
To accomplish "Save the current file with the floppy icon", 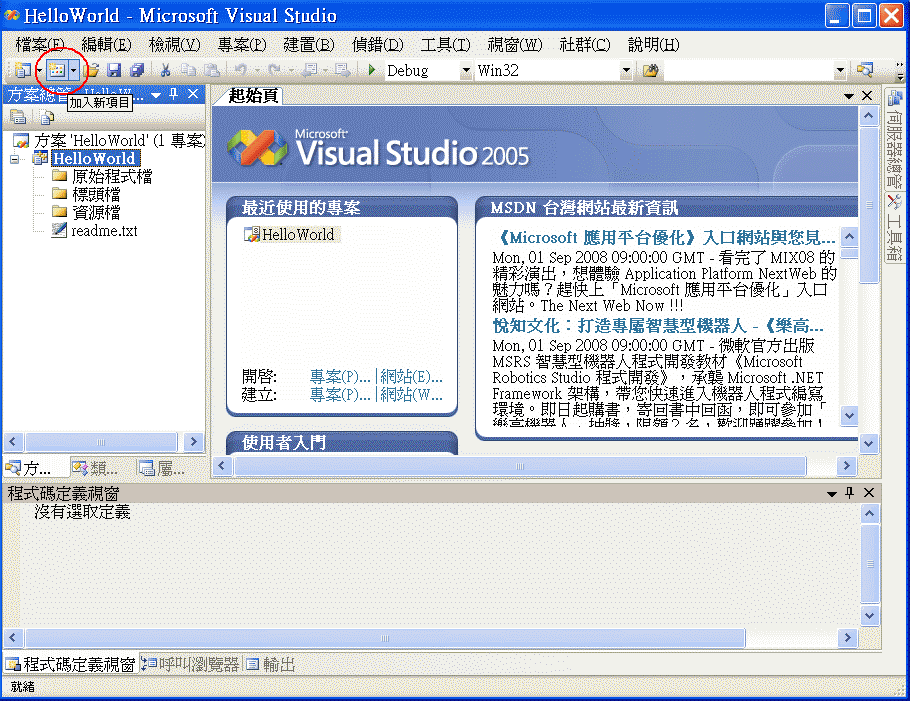I will tap(114, 70).
